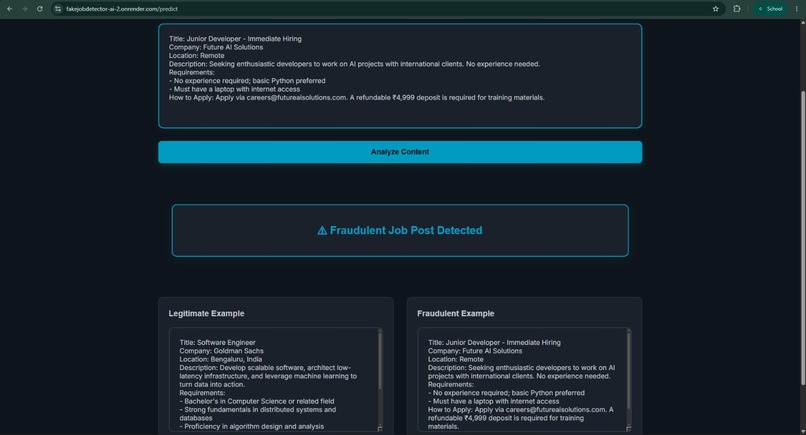Click the warning triangle icon in result

pyautogui.click(x=322, y=230)
